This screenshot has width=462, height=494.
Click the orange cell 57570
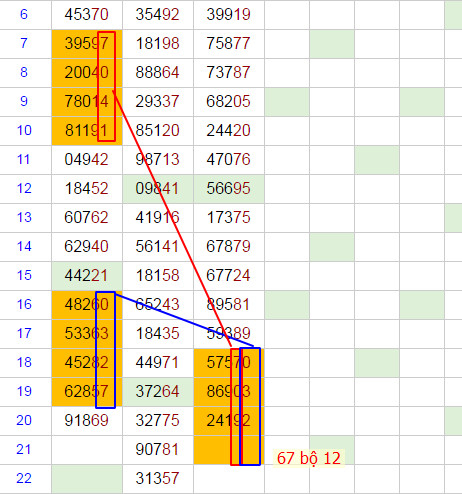coord(229,363)
